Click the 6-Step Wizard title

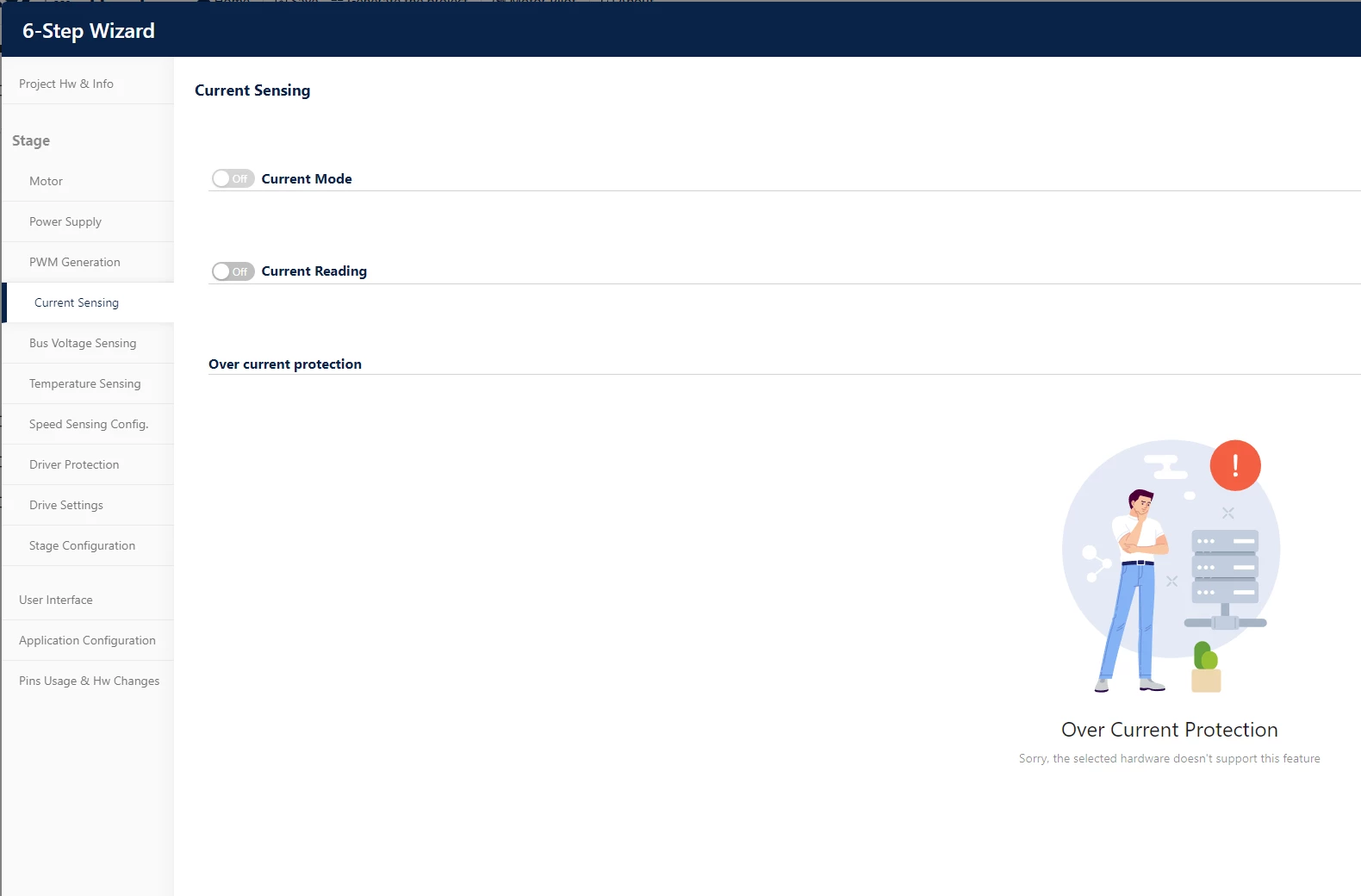pos(89,31)
